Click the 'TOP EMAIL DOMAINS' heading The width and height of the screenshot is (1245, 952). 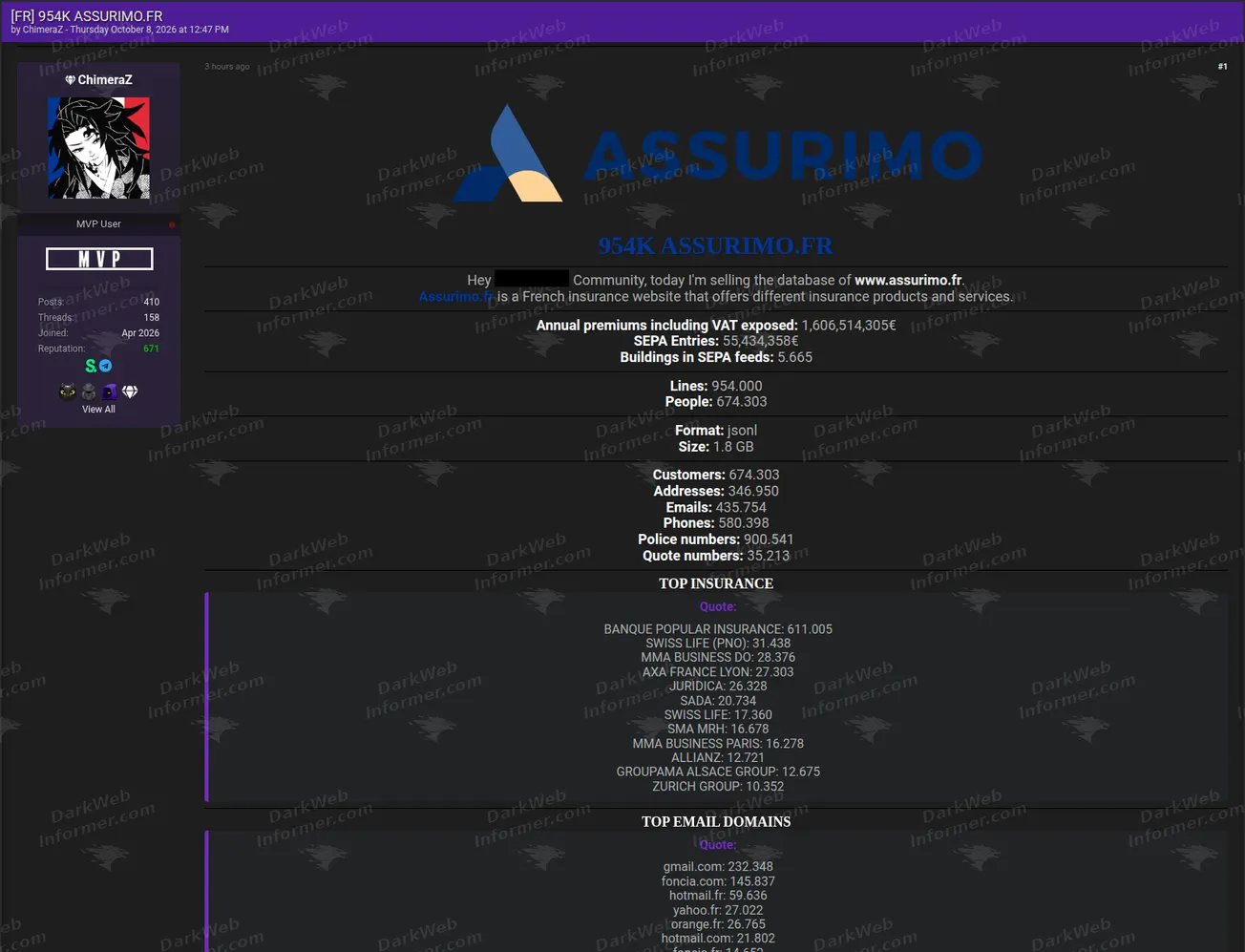716,821
